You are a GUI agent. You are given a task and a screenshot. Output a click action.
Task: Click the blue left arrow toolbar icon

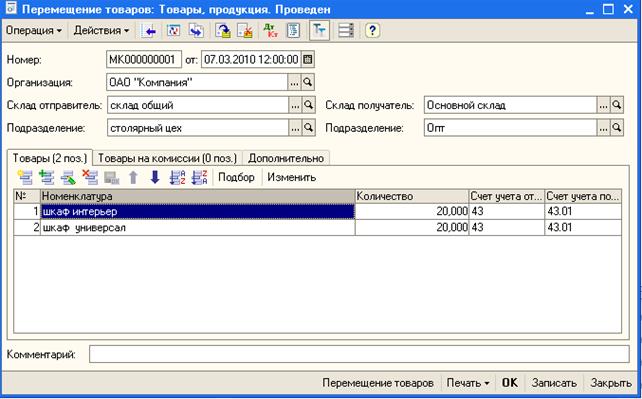[x=149, y=31]
